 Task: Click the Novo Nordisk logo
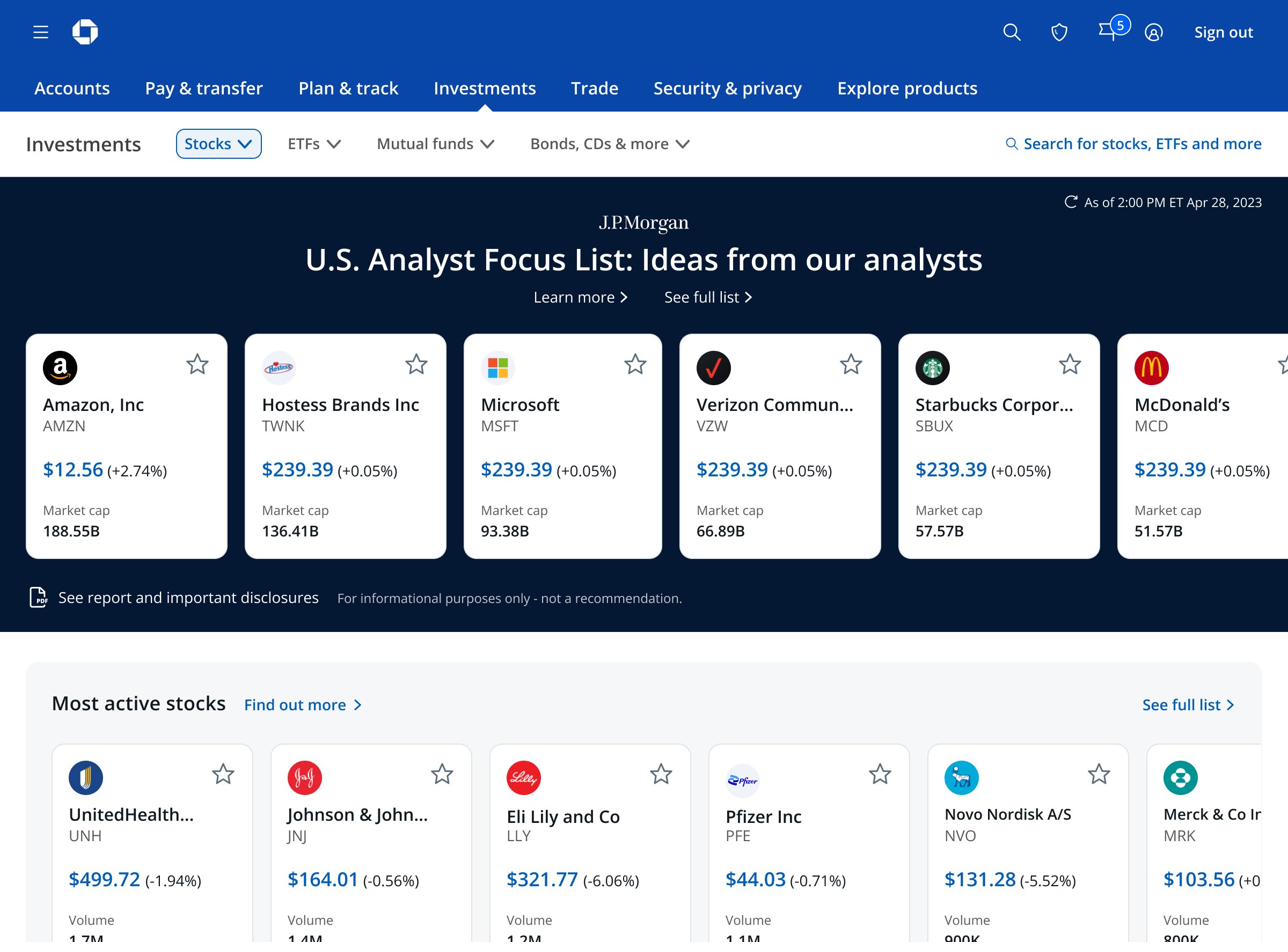(962, 777)
